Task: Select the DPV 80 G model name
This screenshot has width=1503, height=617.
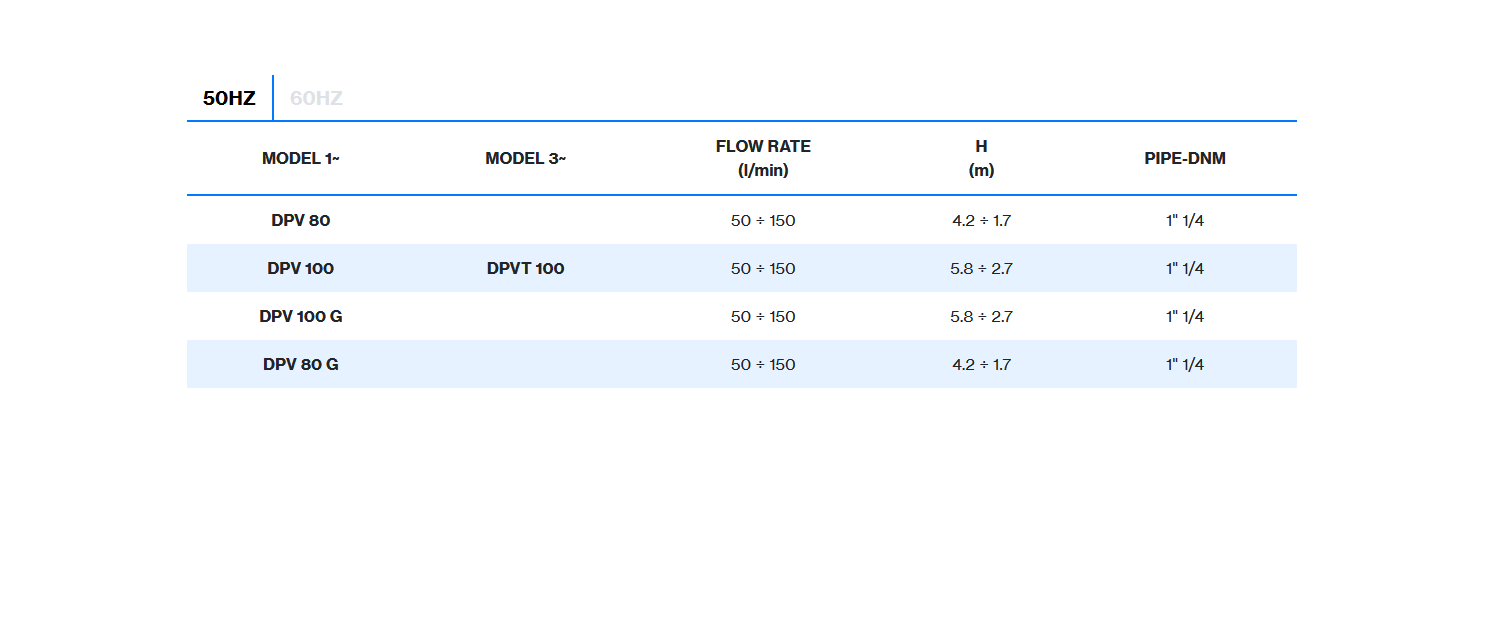Action: click(301, 364)
